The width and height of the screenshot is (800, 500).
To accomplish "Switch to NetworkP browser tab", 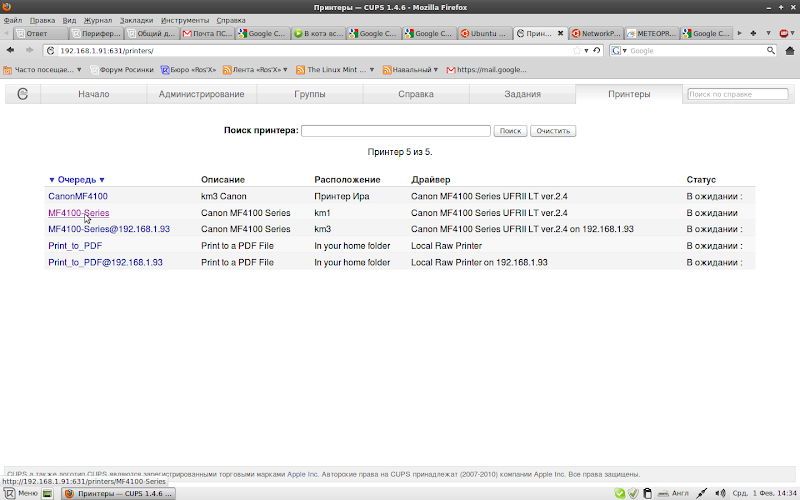I will click(596, 33).
